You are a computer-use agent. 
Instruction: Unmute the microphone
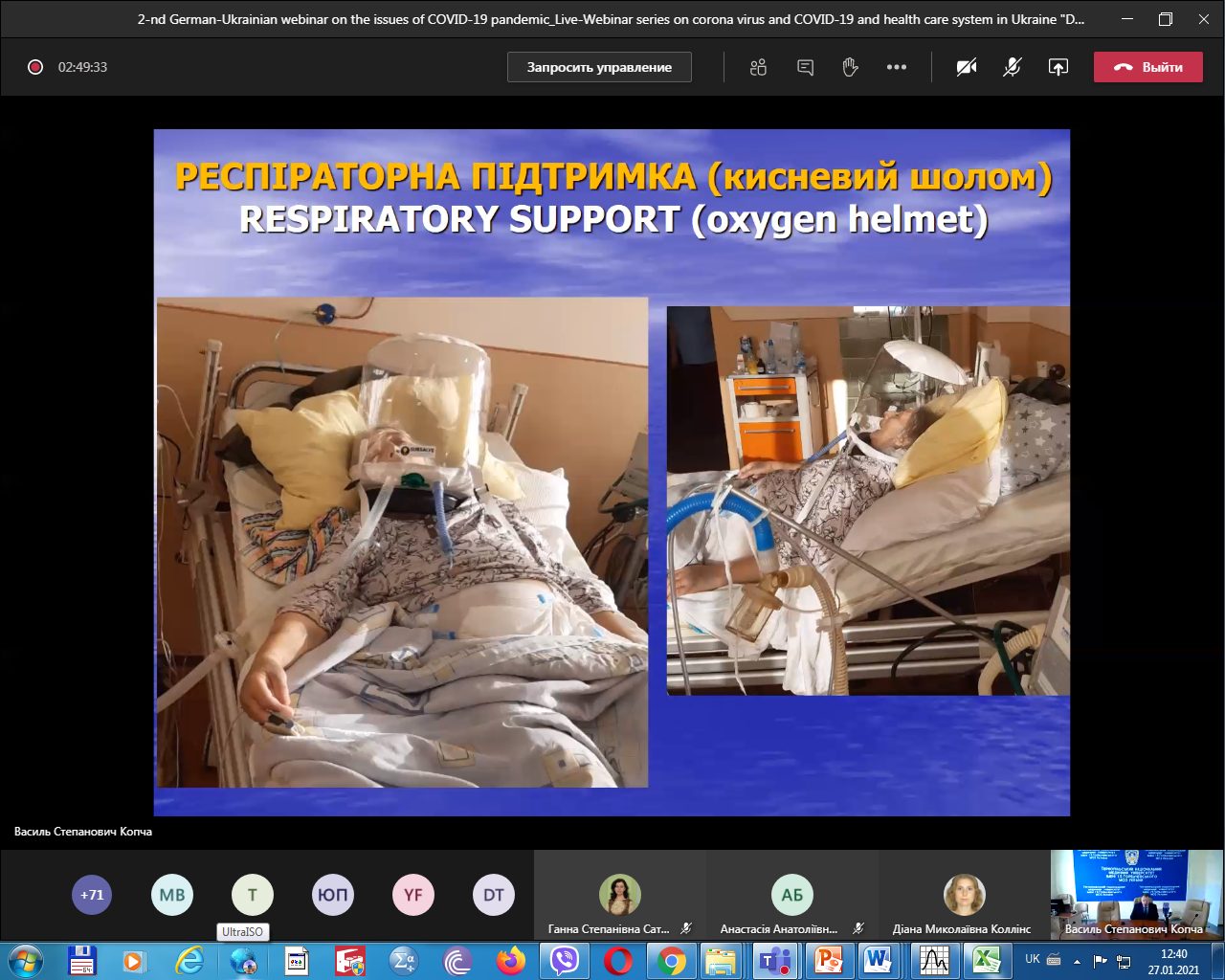(x=1012, y=67)
